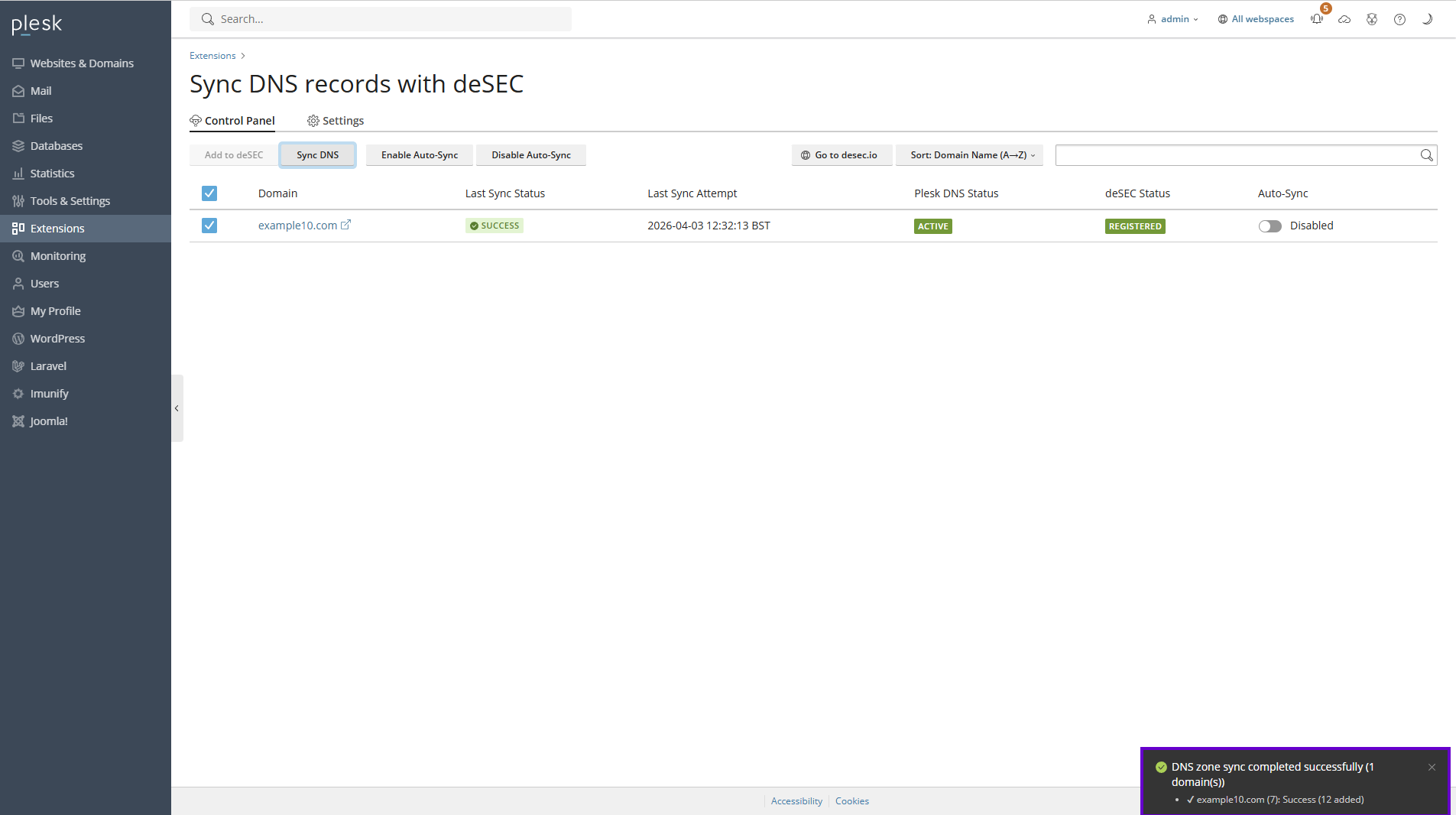Toggle Auto-Sync for example10.com

pyautogui.click(x=1269, y=226)
